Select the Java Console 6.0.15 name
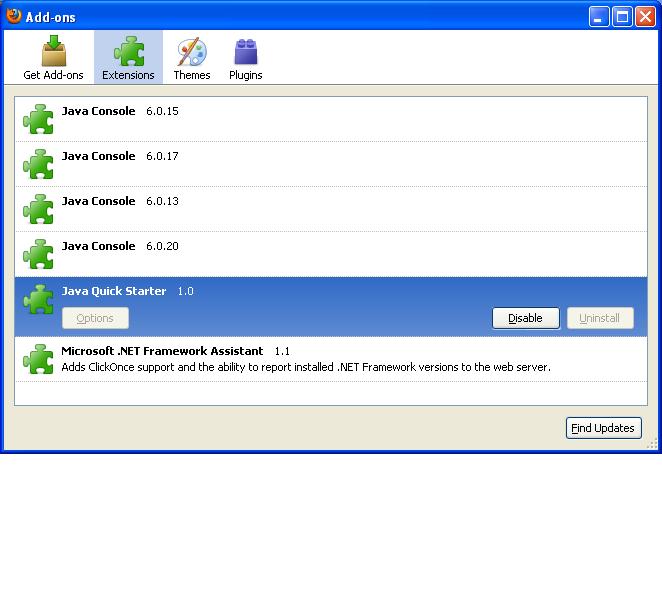 coord(98,111)
